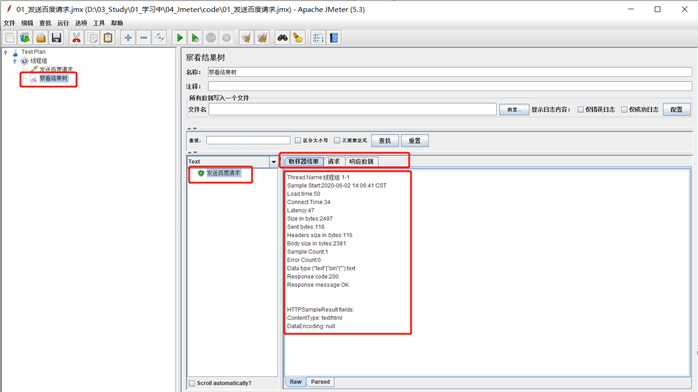Screen dimensions: 698x392
Task: Click the 浏览 browse file button
Action: (x=514, y=109)
